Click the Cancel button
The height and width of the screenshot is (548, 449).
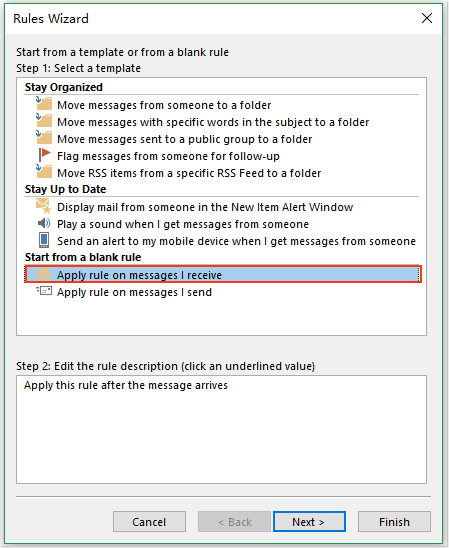pos(149,522)
